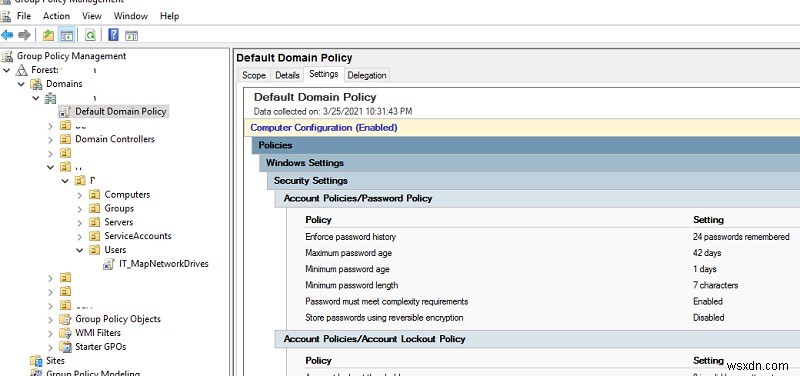Open the Help menu
This screenshot has width=800, height=376.
[x=169, y=16]
